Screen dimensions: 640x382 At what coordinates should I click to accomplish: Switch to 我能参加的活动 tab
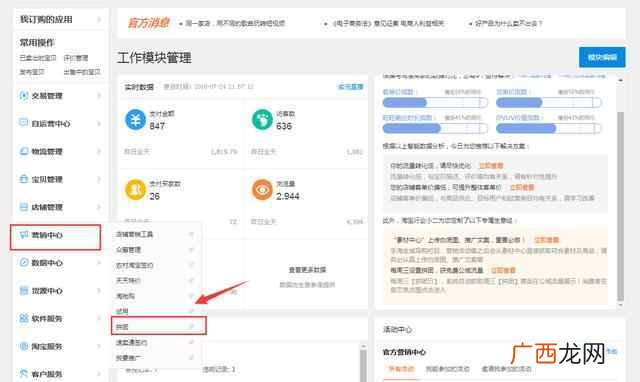[447, 369]
